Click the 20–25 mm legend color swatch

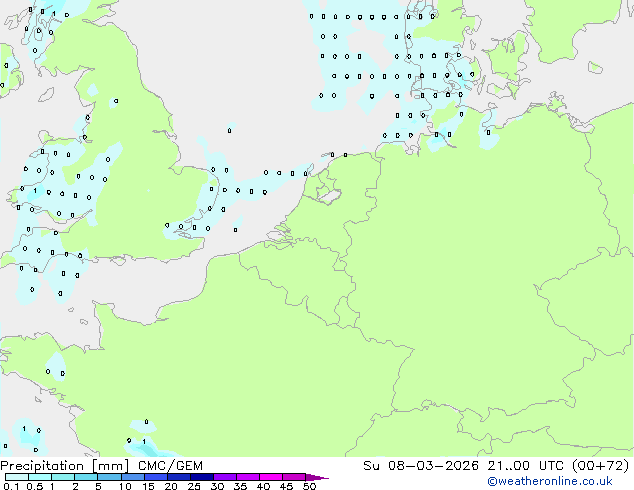tap(179, 477)
